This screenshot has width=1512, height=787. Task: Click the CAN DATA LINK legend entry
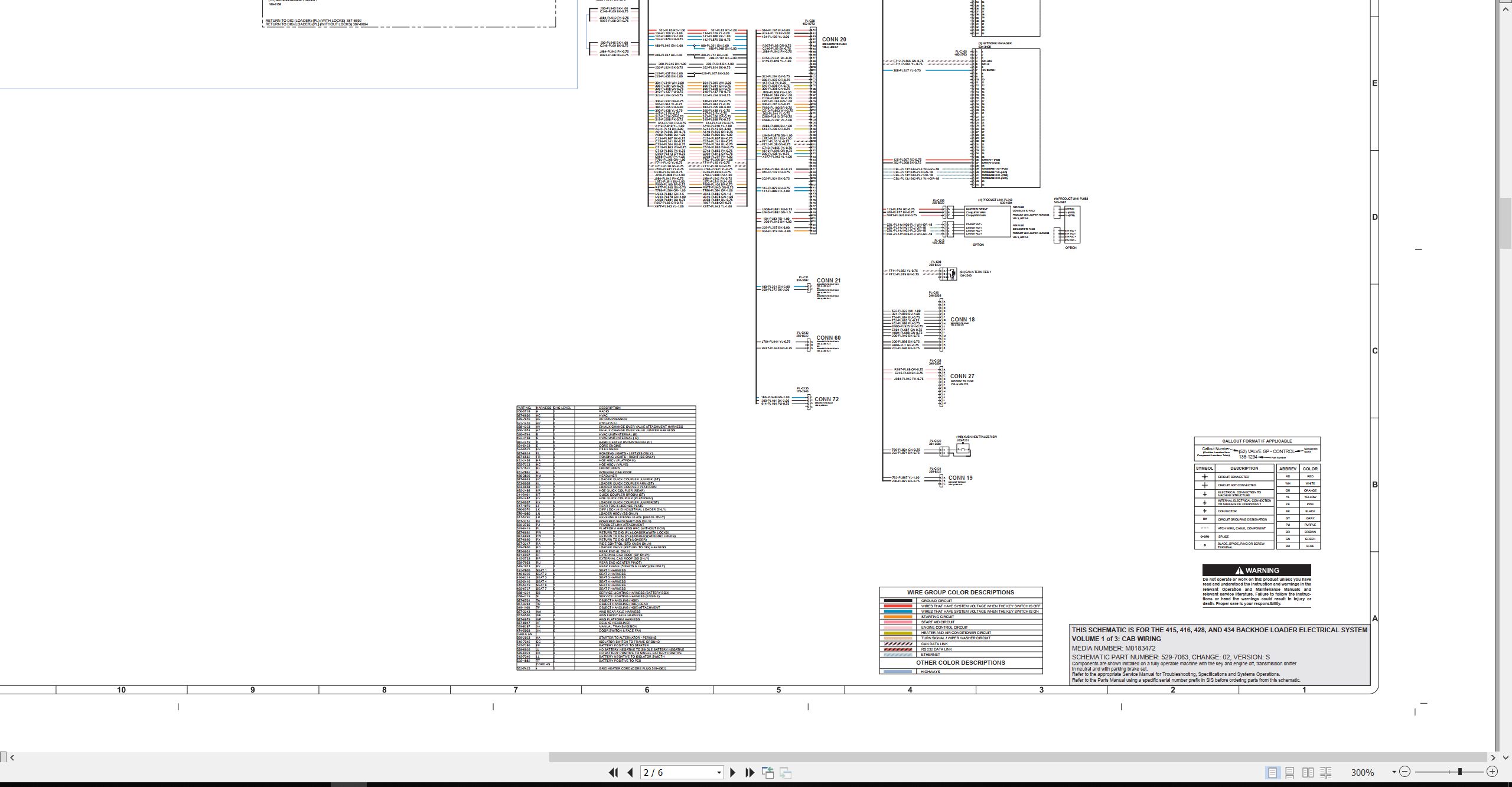click(934, 644)
